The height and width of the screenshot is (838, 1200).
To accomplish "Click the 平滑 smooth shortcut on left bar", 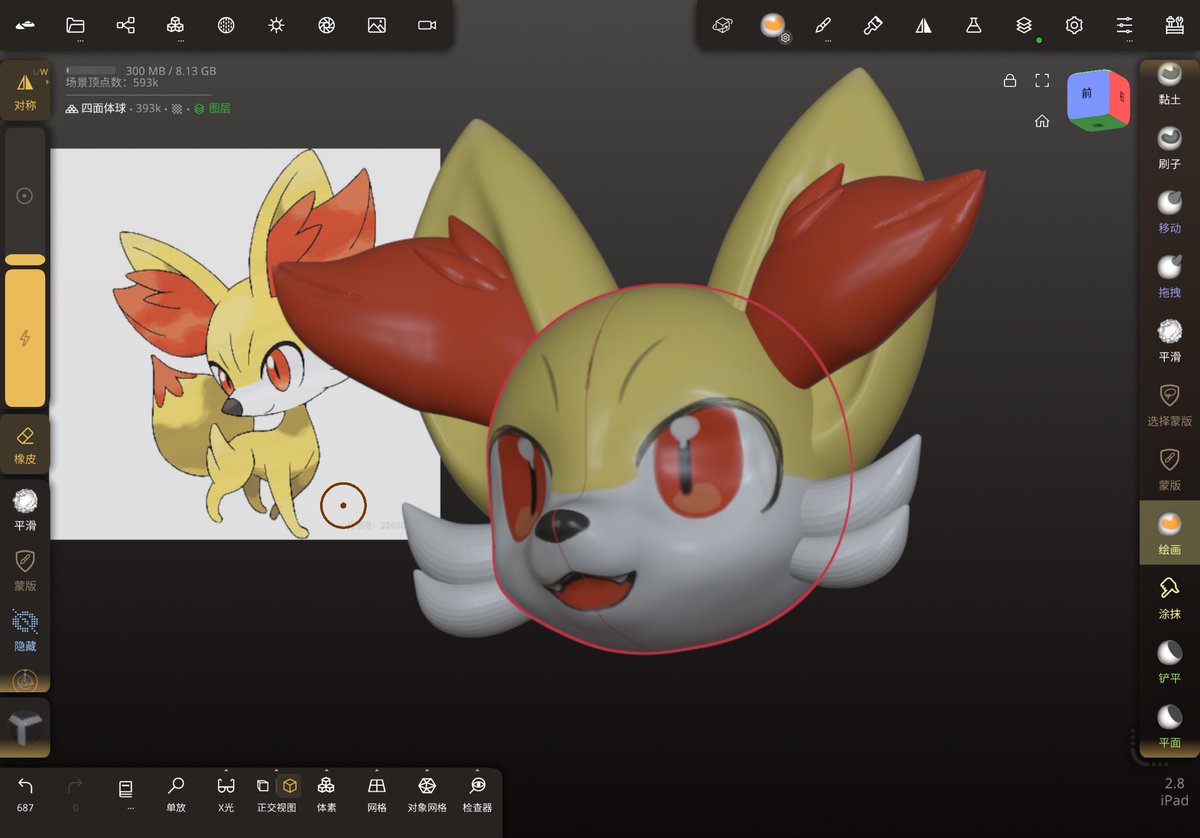I will 25,509.
